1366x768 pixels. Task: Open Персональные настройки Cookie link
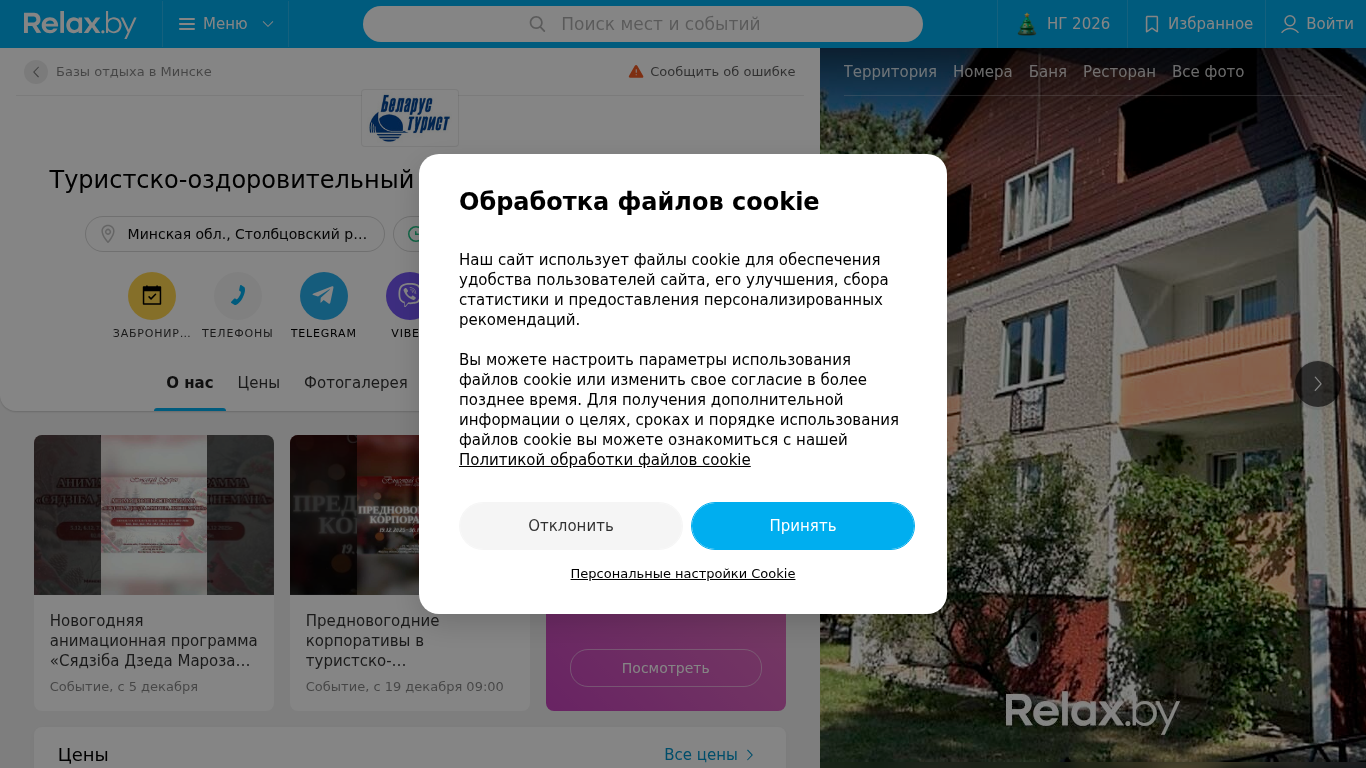pyautogui.click(x=683, y=574)
